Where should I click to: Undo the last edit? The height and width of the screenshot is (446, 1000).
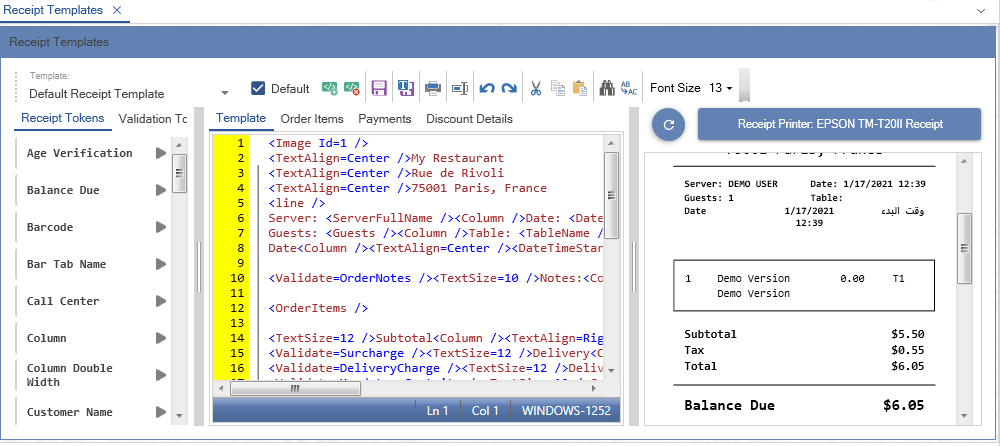487,88
